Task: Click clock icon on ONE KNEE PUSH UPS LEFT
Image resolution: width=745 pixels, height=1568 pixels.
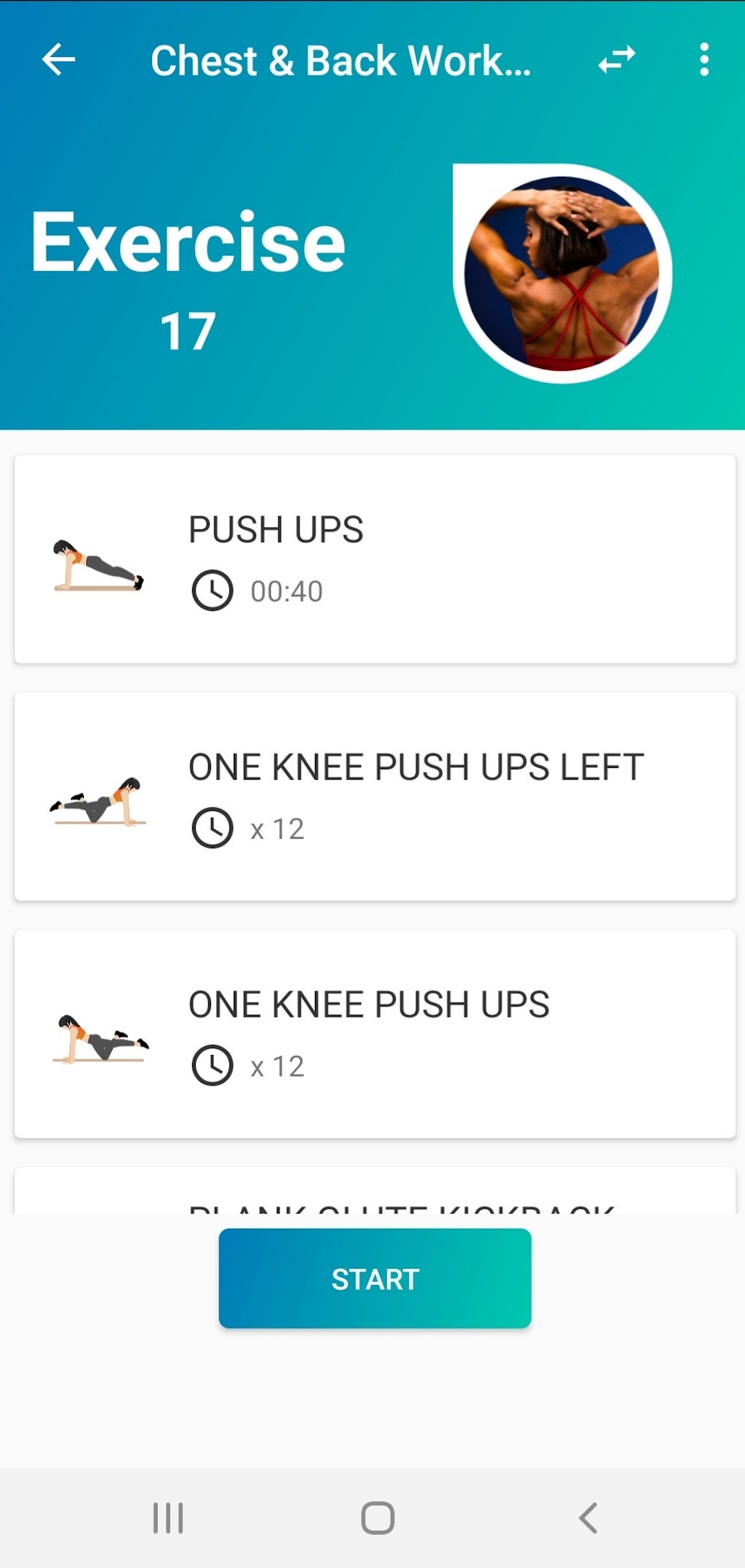Action: coord(212,829)
